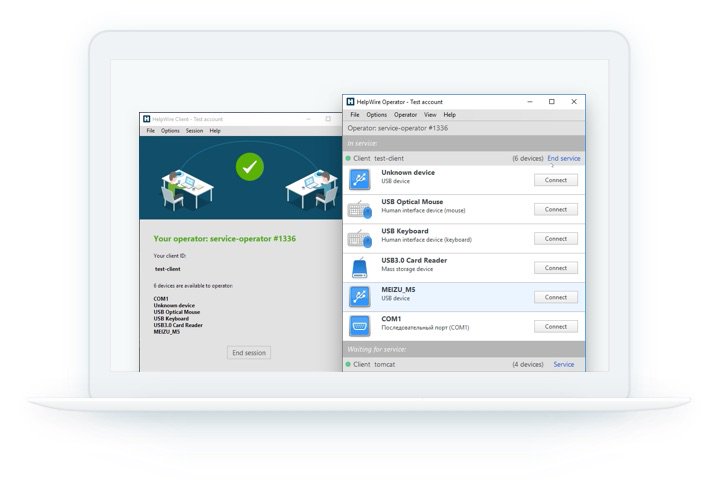Screen dimensions: 720x480
Task: Click Service link for client tomcat
Action: point(563,364)
